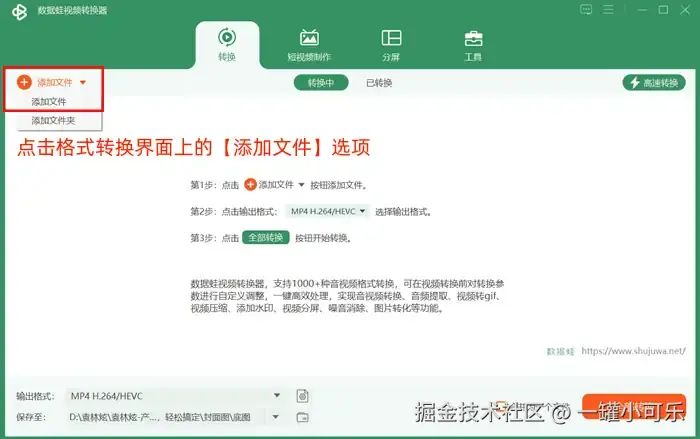Click 全部转换 button in step 3 guide
Viewport: 700px width, 439px height.
(266, 238)
